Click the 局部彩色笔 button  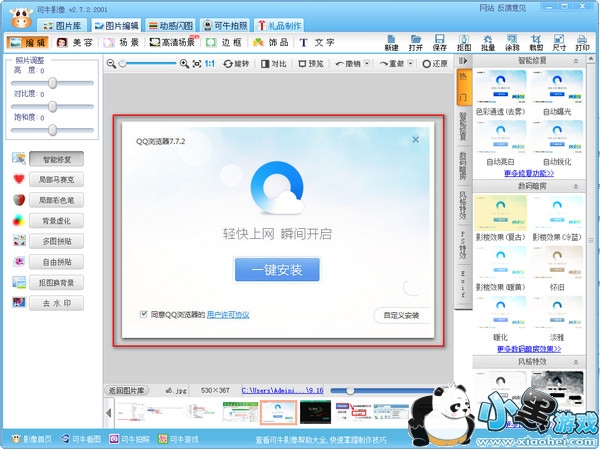click(57, 200)
